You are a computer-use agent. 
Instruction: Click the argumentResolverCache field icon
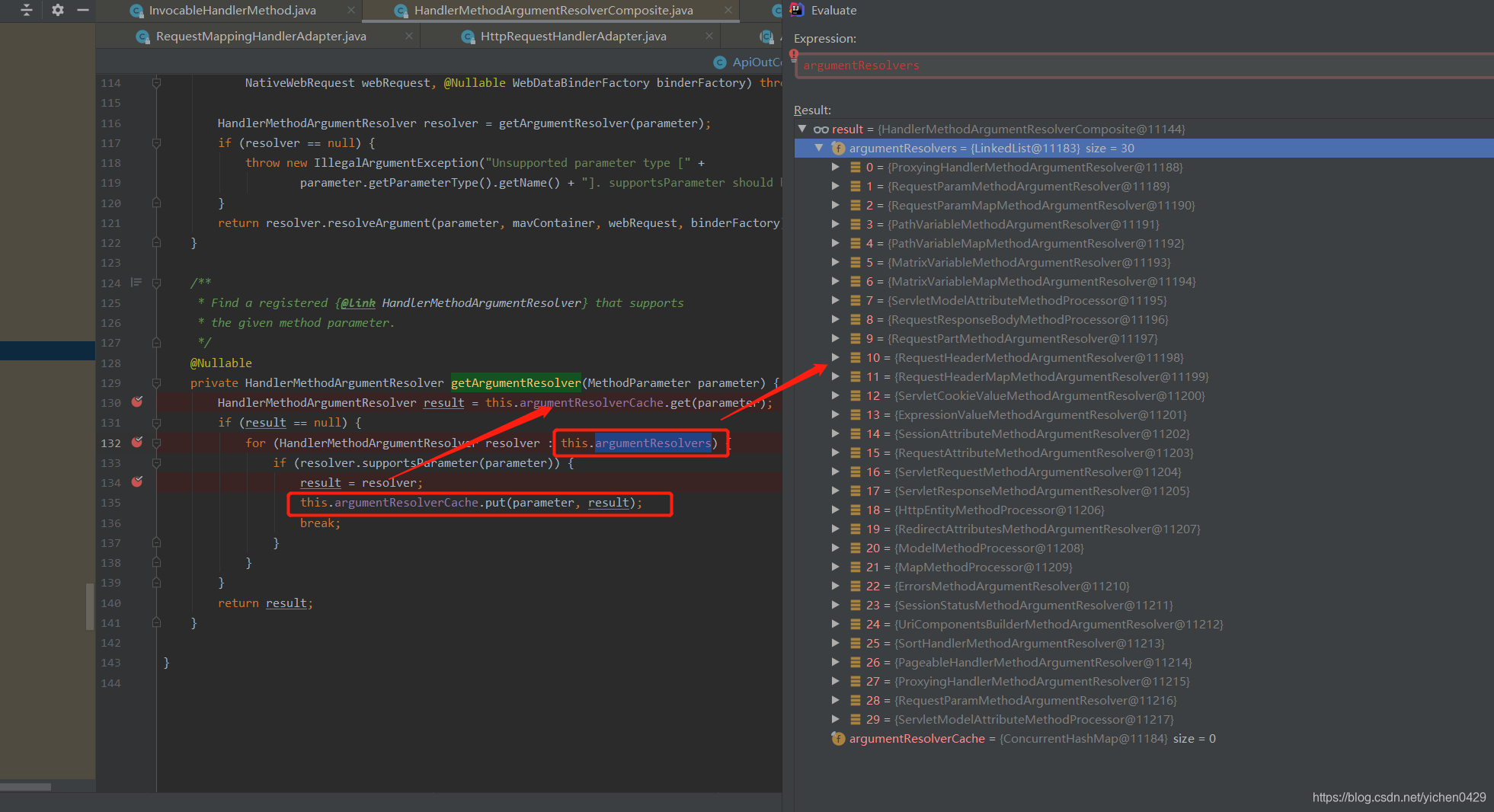pyautogui.click(x=838, y=738)
